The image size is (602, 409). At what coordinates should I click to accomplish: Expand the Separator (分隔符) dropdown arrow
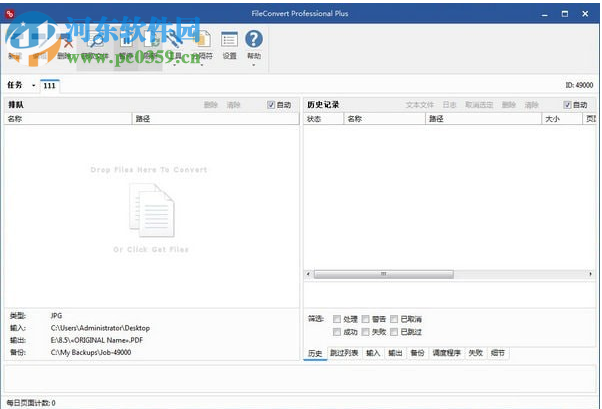click(202, 65)
